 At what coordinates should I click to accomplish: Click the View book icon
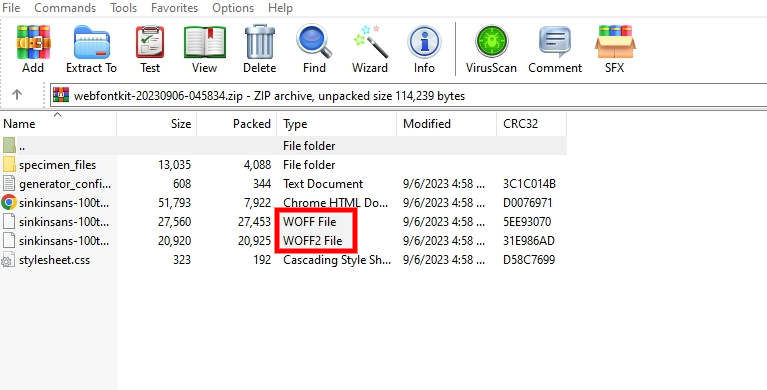204,49
